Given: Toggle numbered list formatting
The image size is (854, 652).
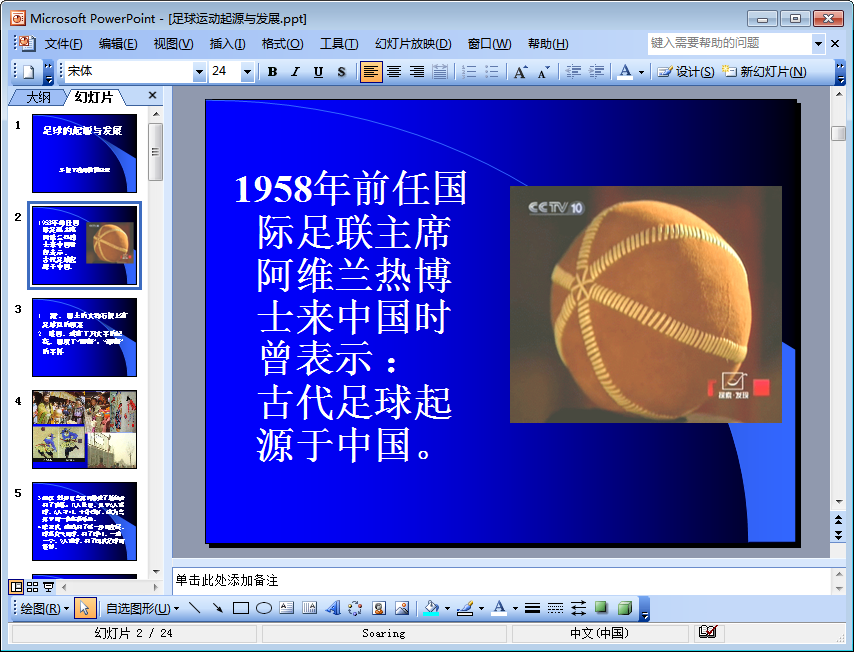Looking at the screenshot, I should point(468,71).
